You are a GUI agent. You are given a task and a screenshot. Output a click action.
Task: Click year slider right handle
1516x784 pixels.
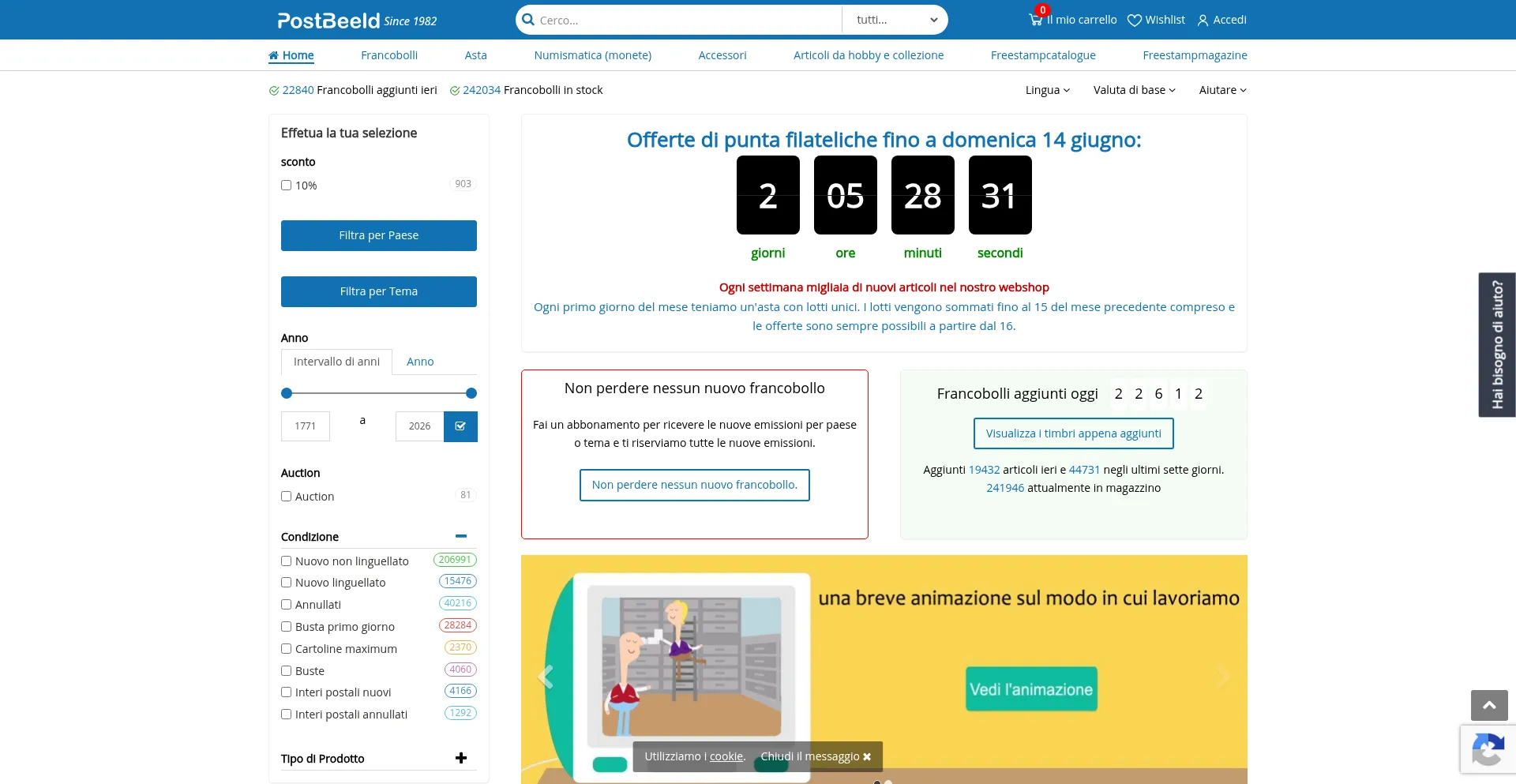471,393
